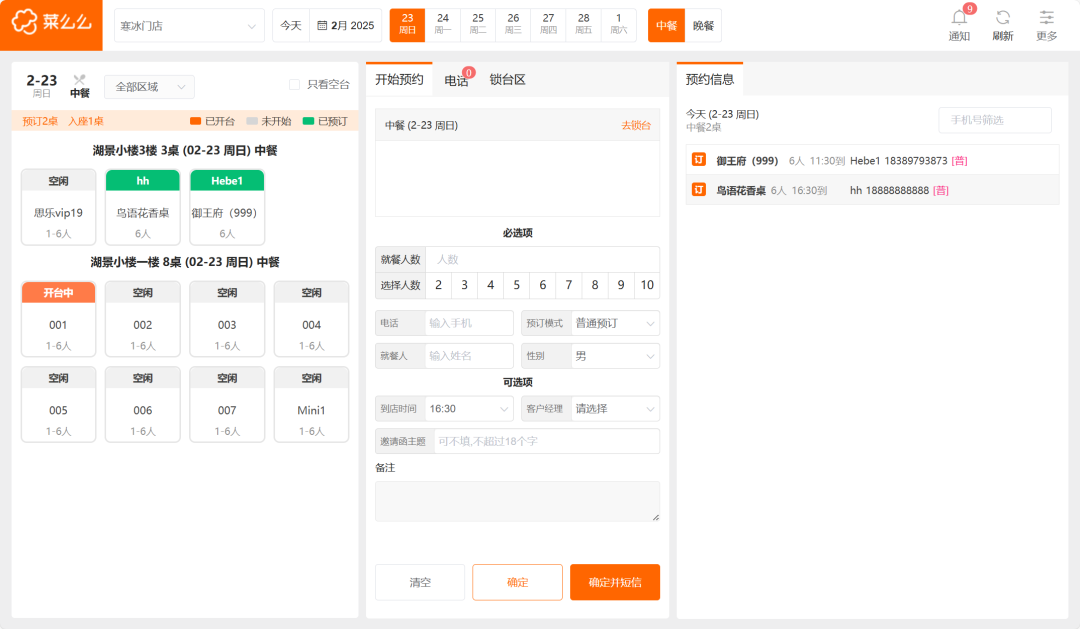Expand the 全部区域 area dropdown
The image size is (1080, 629).
coord(149,87)
